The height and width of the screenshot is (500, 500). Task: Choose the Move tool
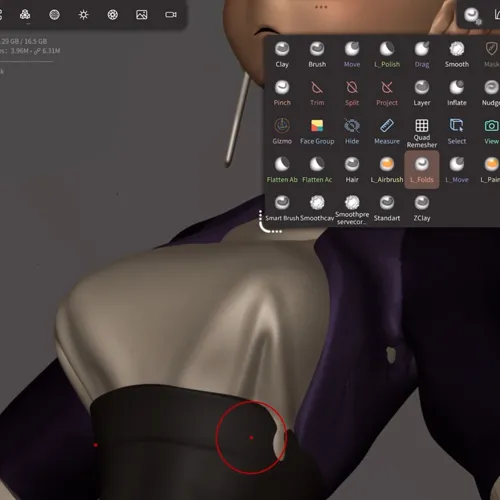[352, 55]
